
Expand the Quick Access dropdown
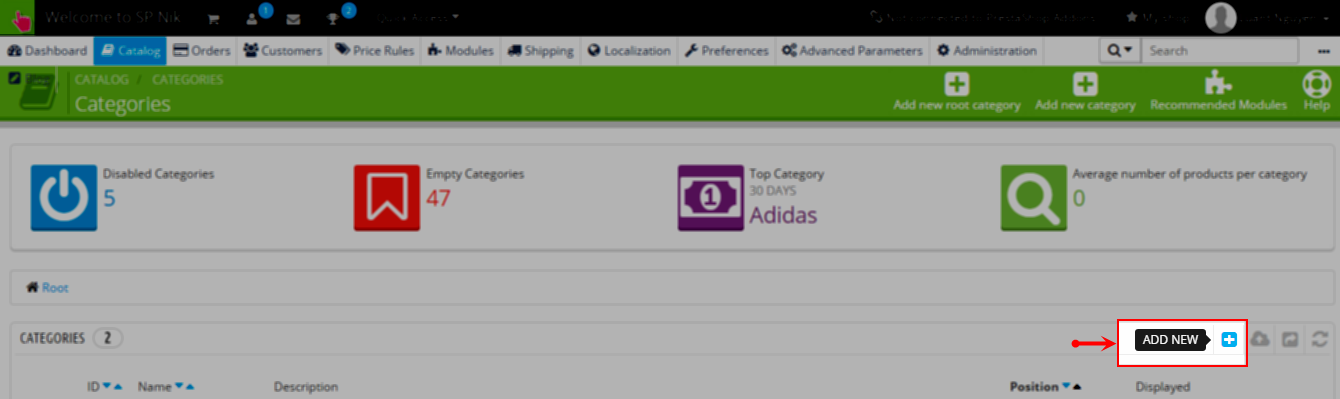tap(418, 18)
